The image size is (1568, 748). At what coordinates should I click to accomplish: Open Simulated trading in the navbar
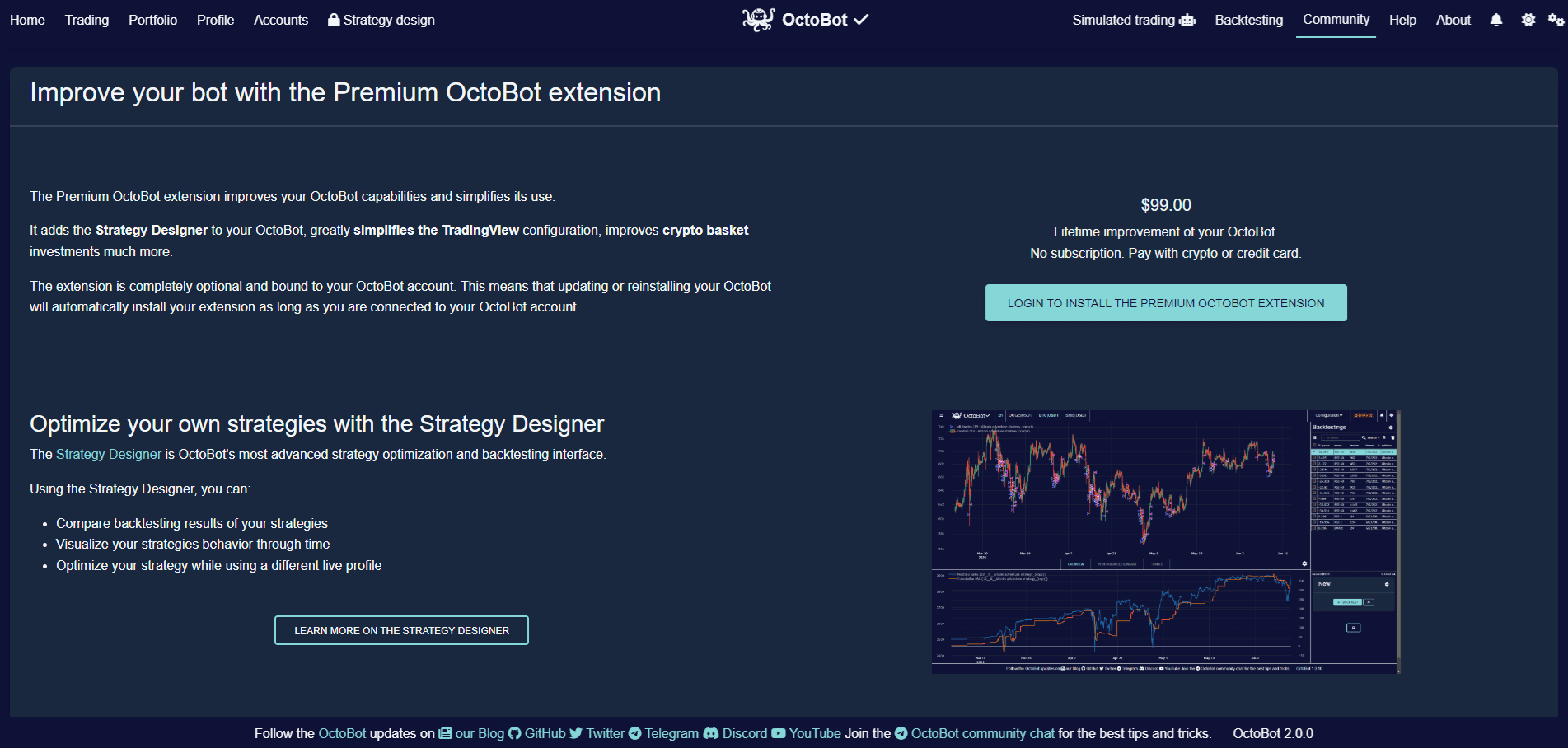point(1134,20)
